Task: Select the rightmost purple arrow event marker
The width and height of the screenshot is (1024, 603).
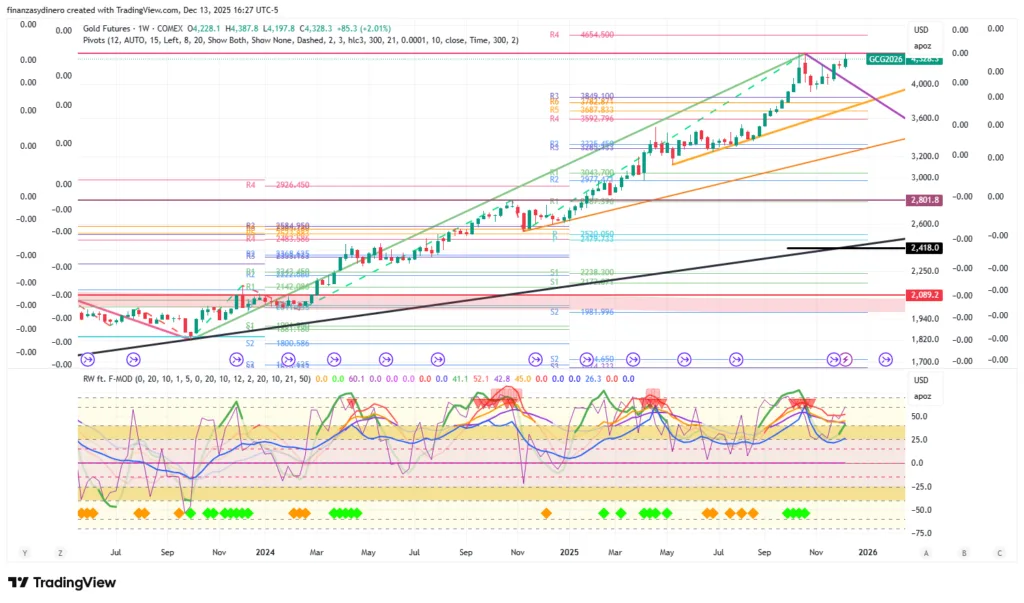Action: click(x=885, y=359)
